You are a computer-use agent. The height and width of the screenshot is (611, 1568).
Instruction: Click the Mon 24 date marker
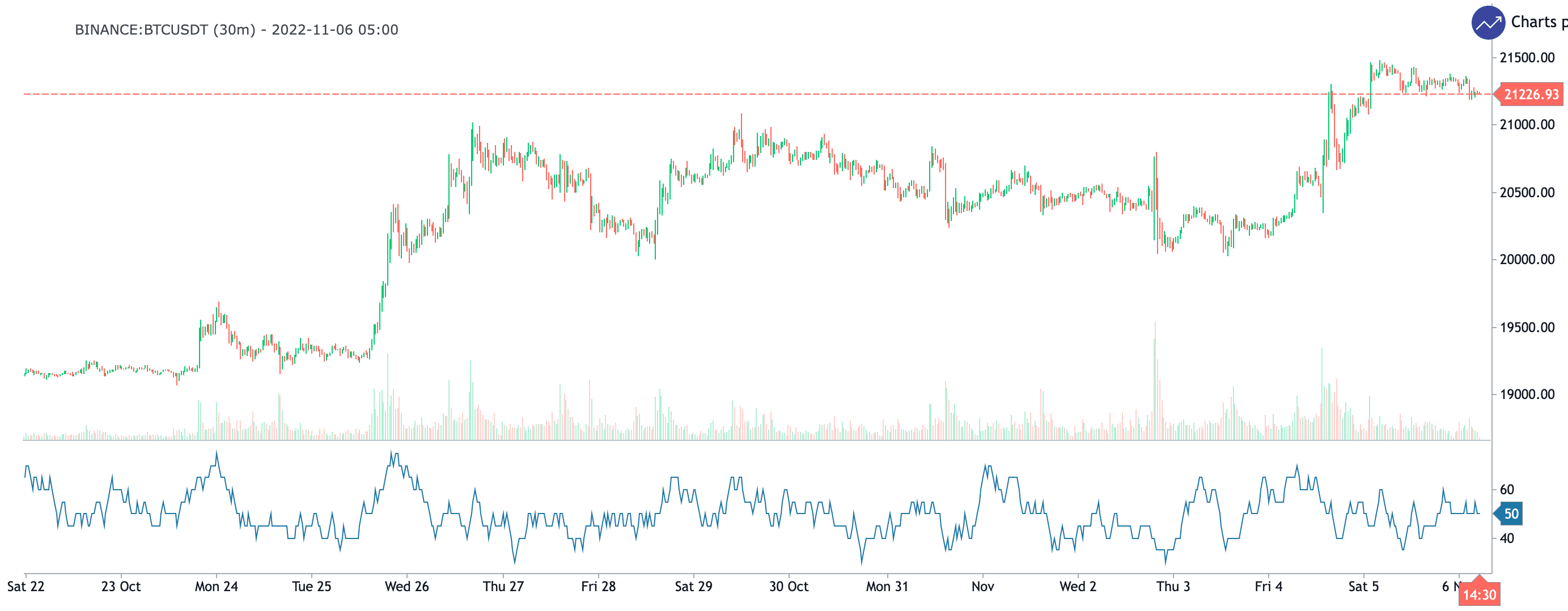coord(216,587)
